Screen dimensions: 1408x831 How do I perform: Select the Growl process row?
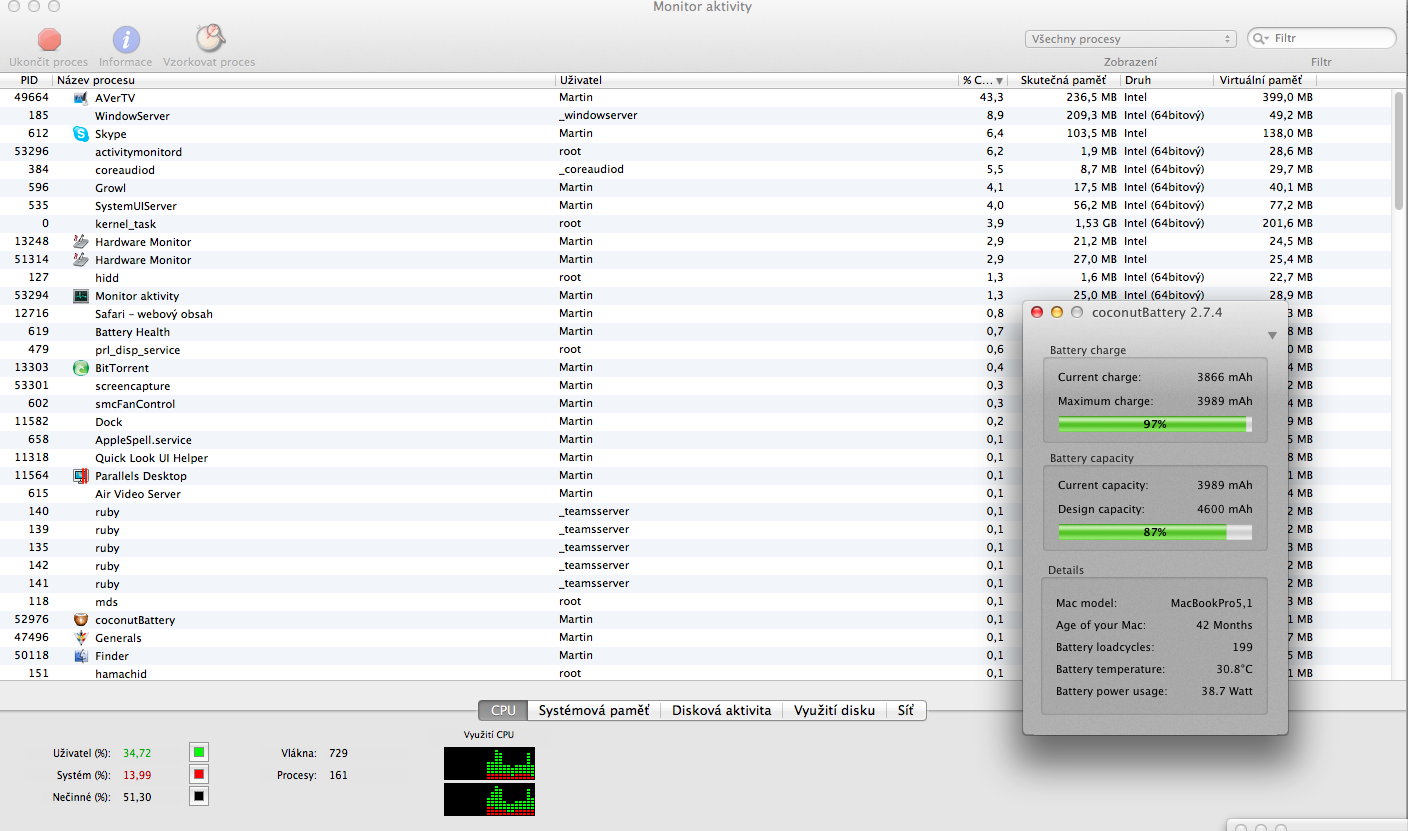coord(696,188)
